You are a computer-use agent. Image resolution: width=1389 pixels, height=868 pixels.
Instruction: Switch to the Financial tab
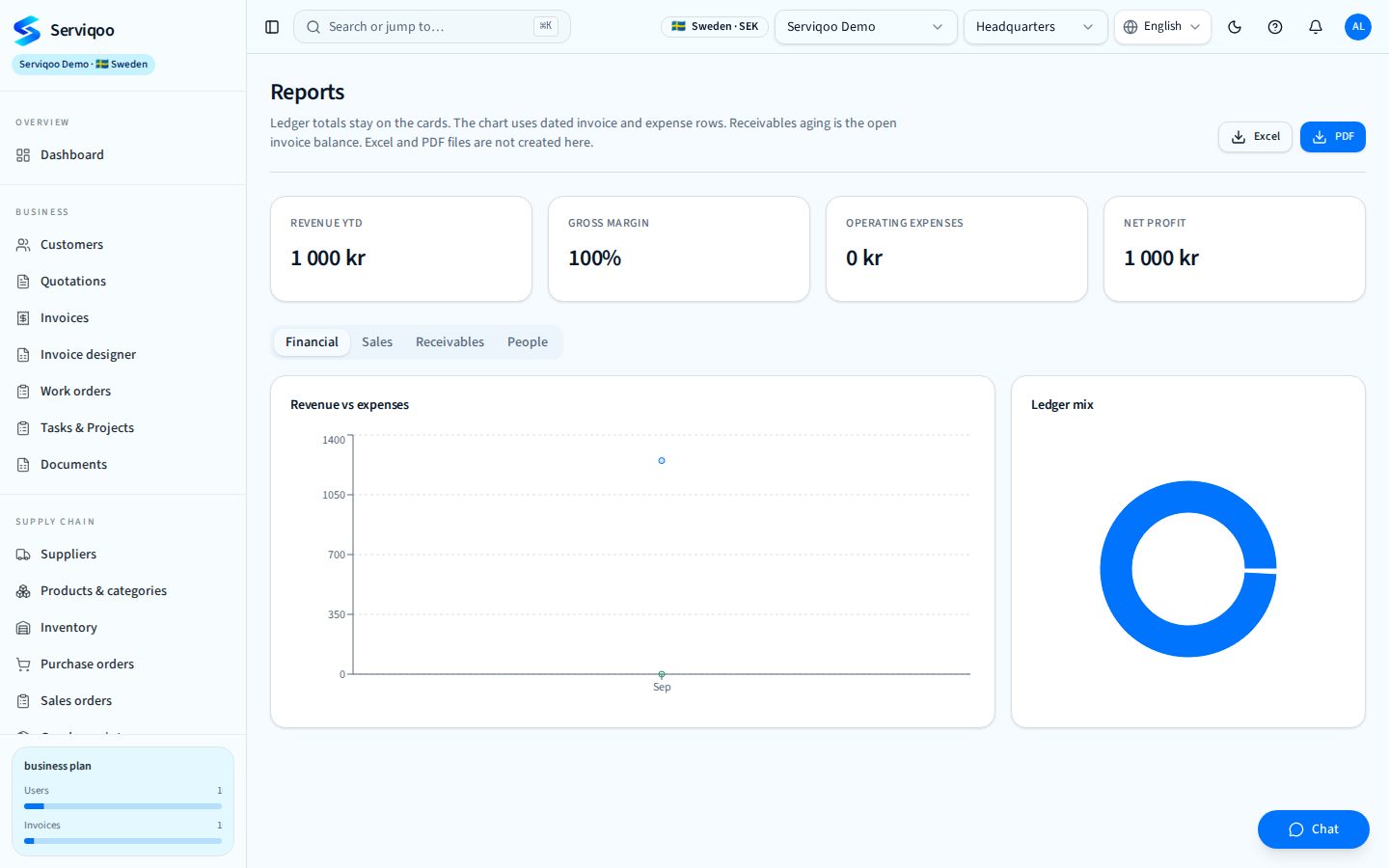312,342
